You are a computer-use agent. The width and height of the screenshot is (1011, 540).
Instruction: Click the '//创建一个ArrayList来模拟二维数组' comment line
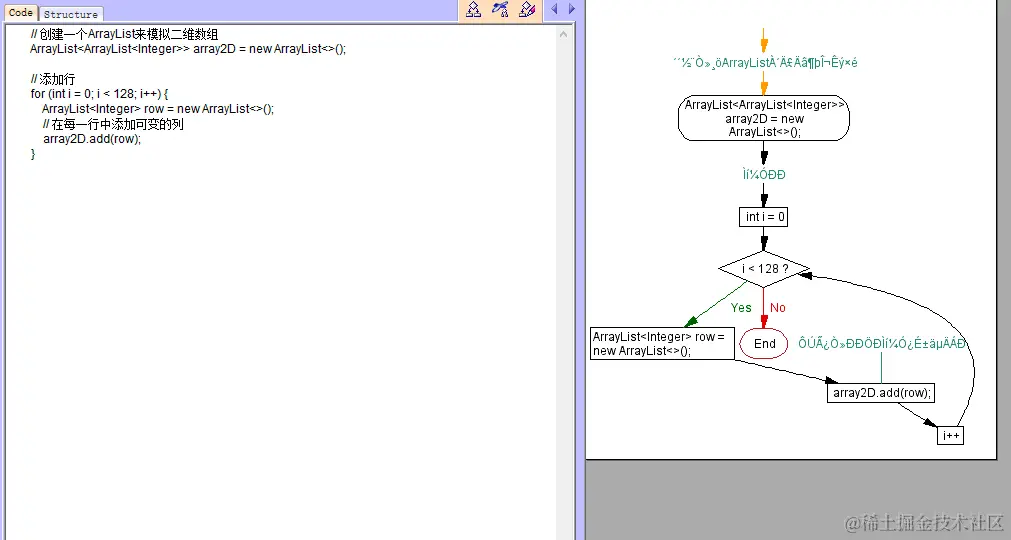124,34
